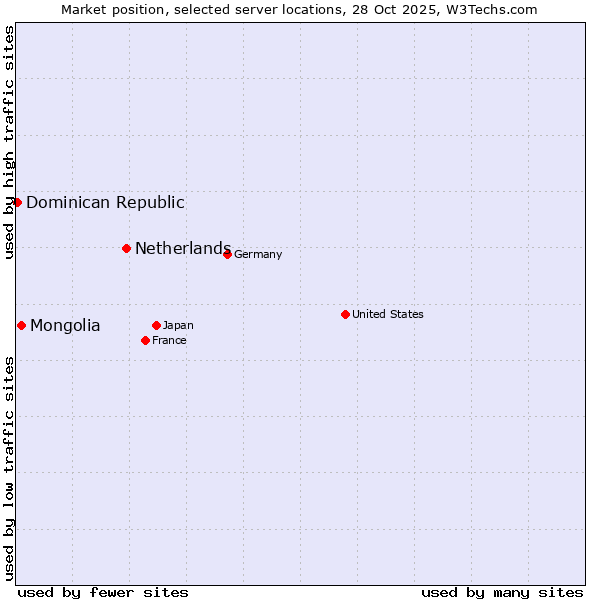Screen dimensions: 600x600
Task: Pick the France red dot
Action: [x=145, y=340]
